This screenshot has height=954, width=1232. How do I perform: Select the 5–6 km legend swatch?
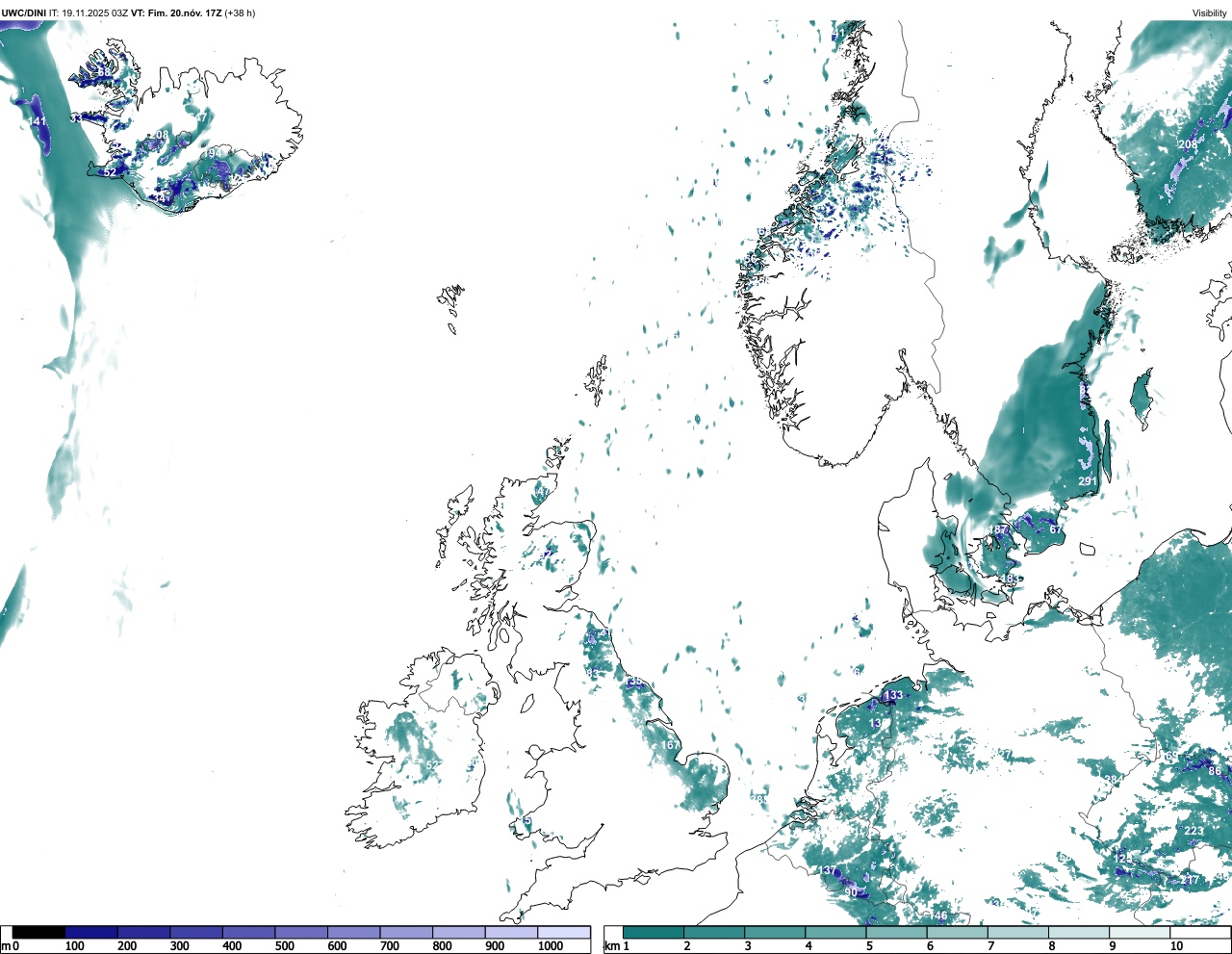(896, 932)
